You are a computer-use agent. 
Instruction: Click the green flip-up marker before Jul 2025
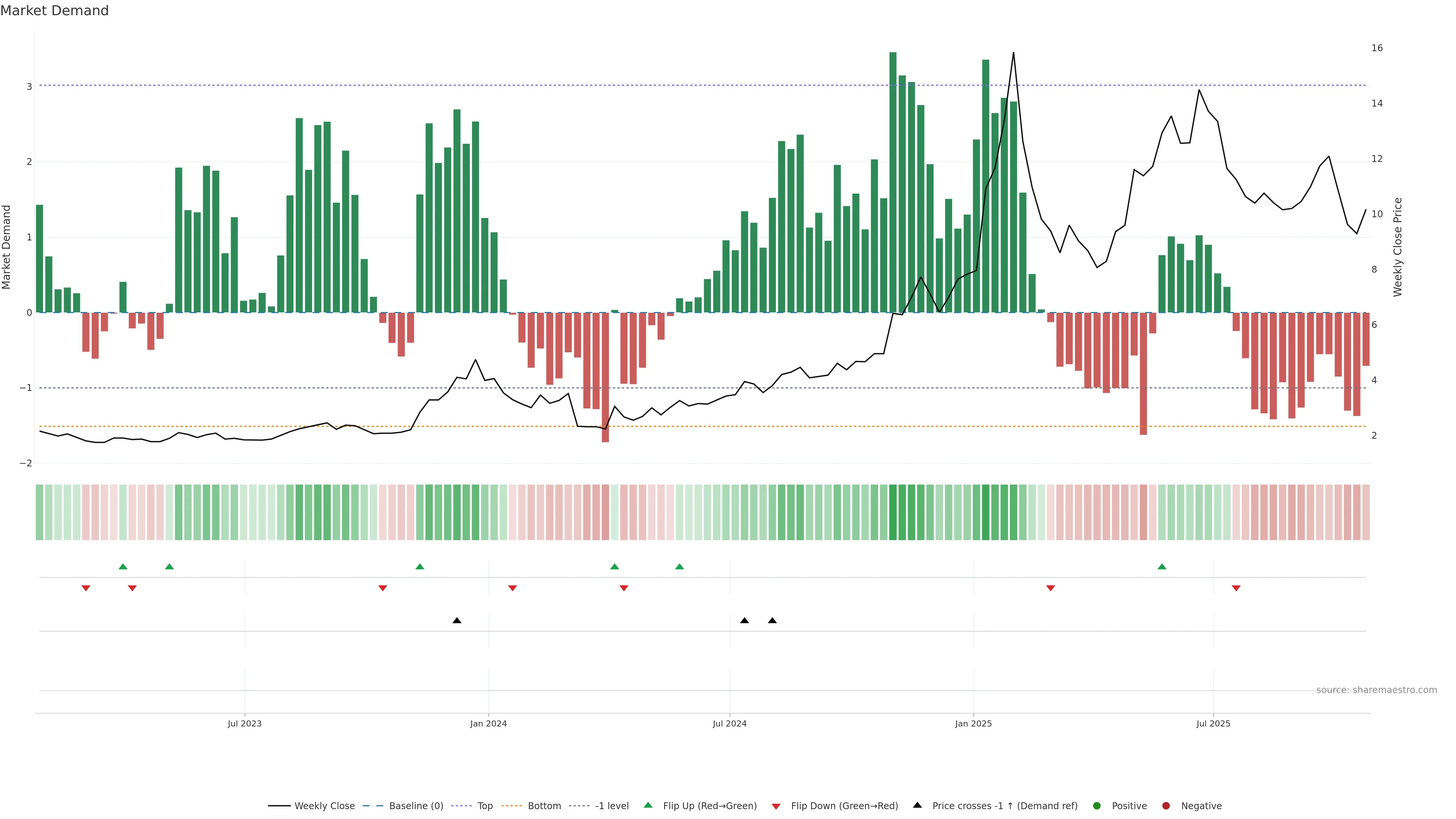(1161, 566)
